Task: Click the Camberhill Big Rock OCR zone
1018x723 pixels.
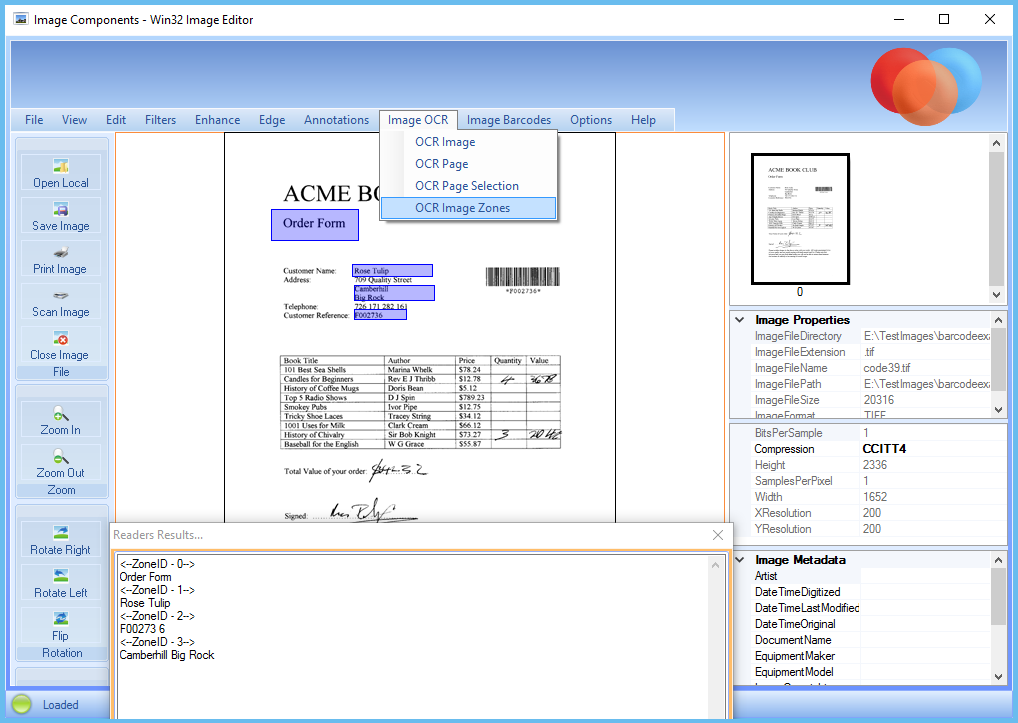Action: [x=394, y=293]
